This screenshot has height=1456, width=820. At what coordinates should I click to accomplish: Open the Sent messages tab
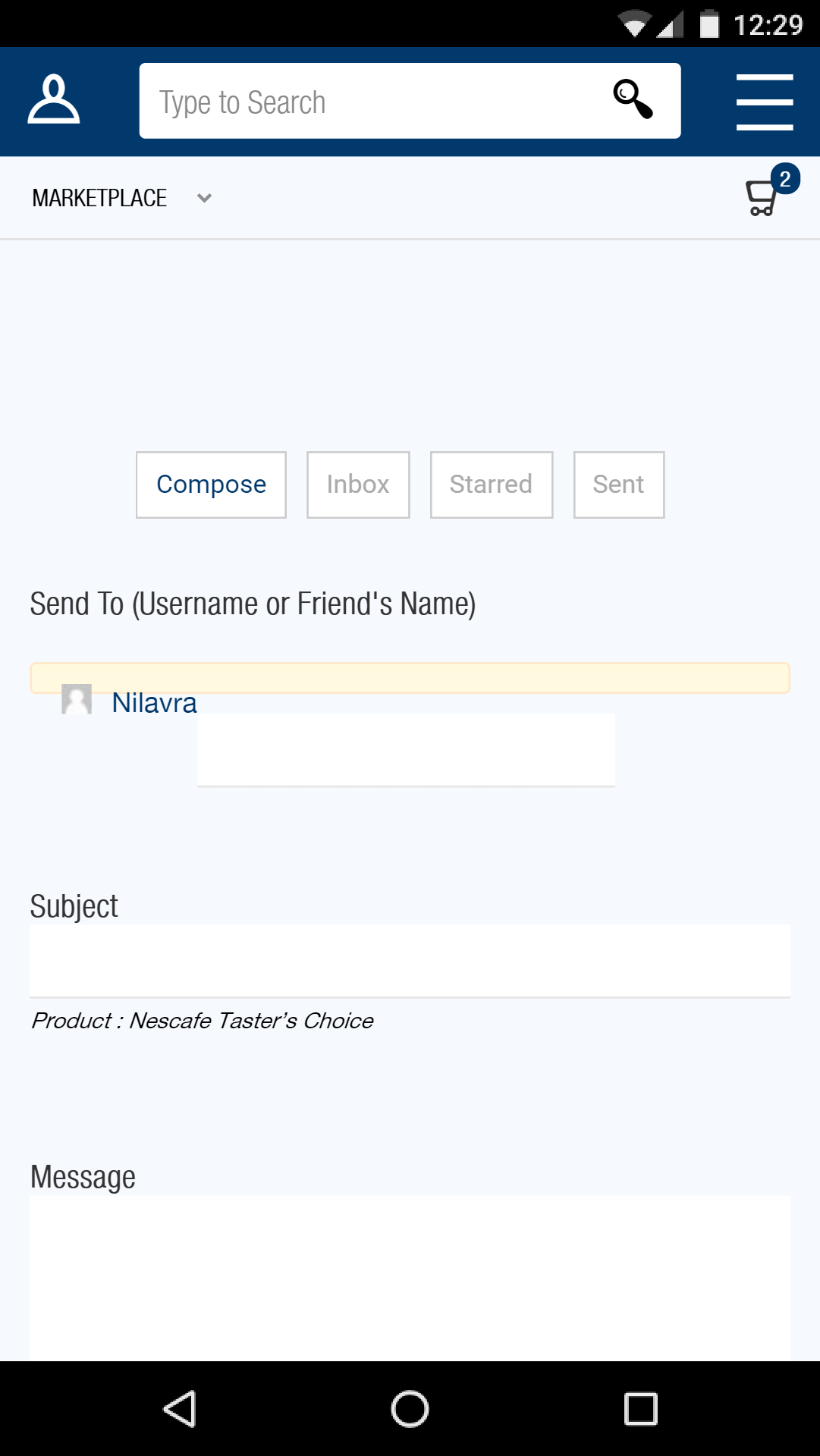[618, 485]
